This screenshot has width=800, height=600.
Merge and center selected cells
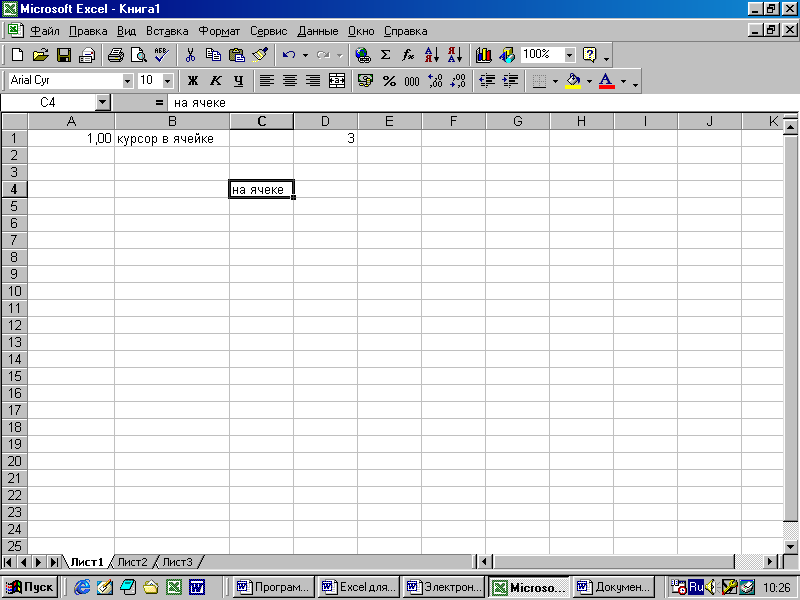tap(336, 81)
